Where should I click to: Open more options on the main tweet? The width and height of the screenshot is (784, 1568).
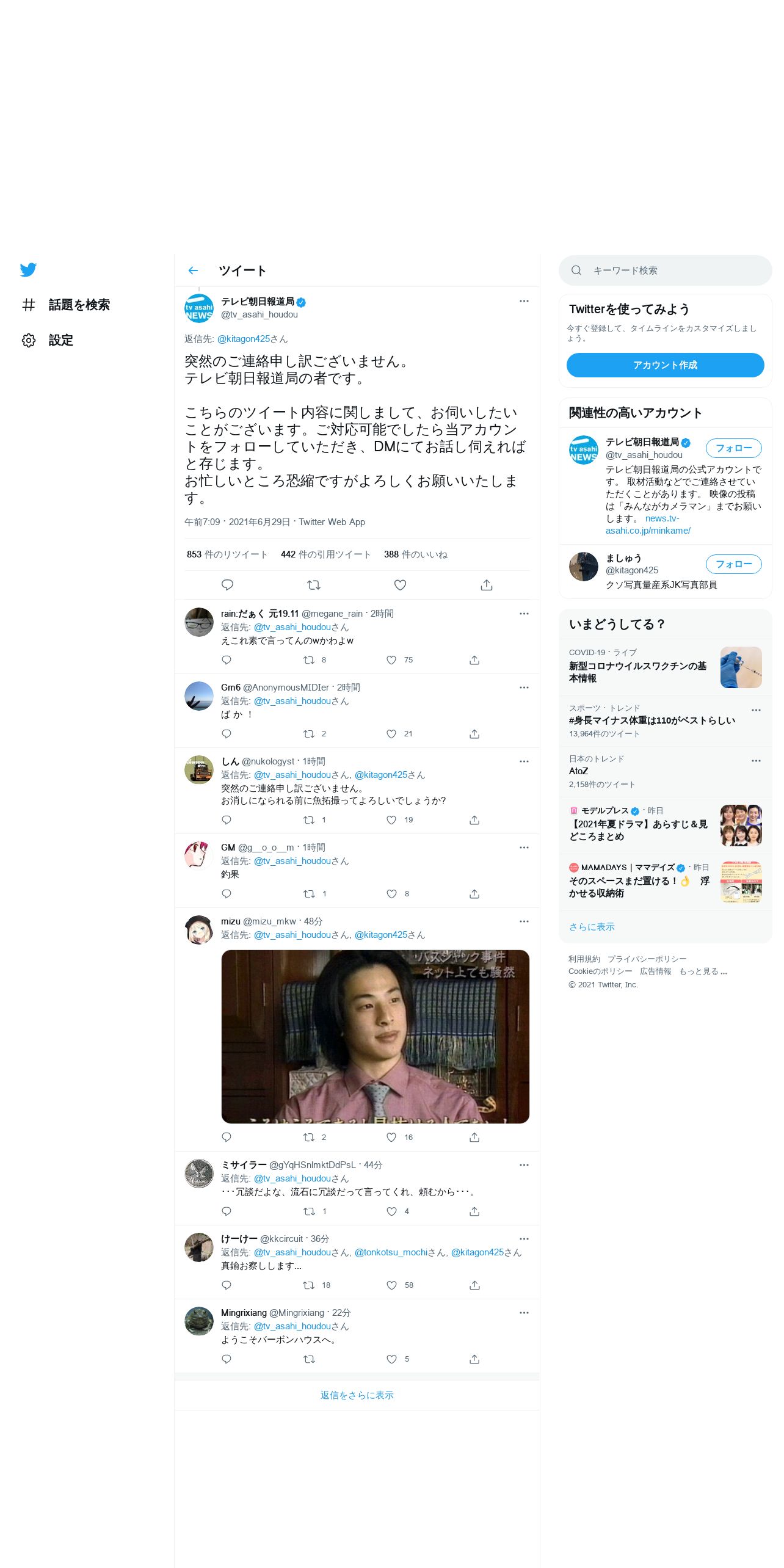pyautogui.click(x=524, y=301)
